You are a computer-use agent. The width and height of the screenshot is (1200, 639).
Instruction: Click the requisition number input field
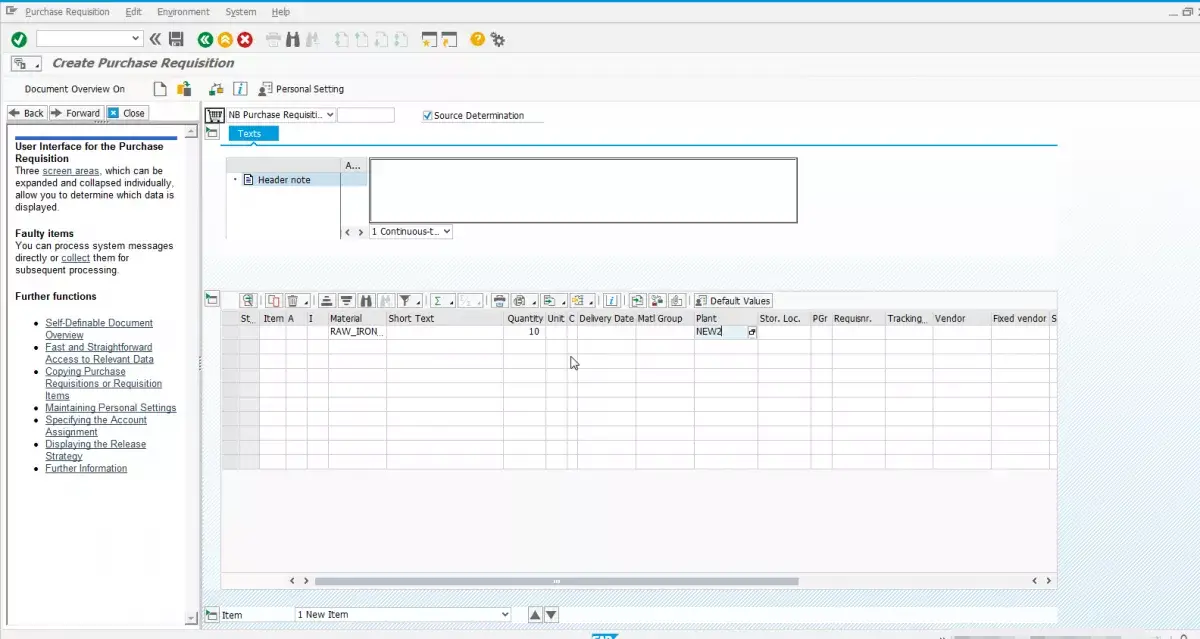pos(366,115)
